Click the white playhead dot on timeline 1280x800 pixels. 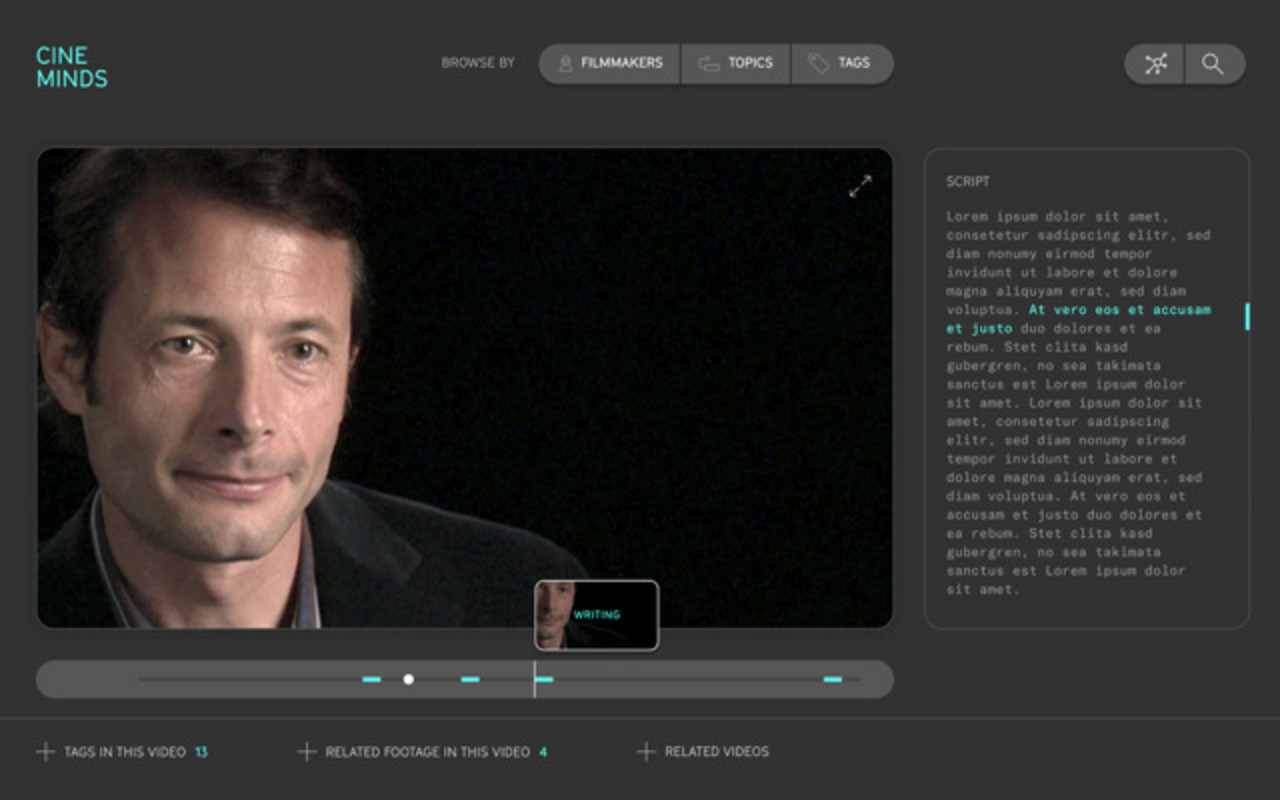point(408,679)
